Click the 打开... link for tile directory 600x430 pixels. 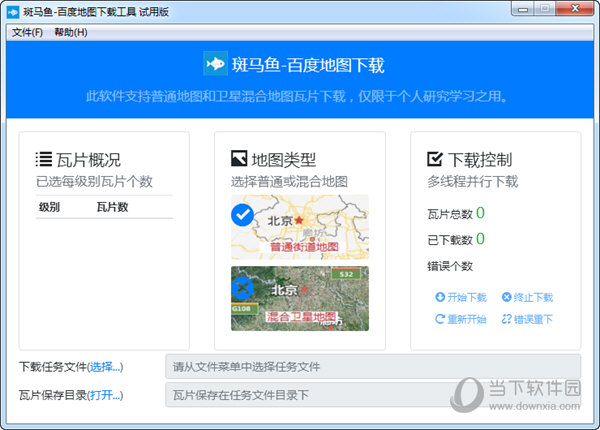coord(105,395)
